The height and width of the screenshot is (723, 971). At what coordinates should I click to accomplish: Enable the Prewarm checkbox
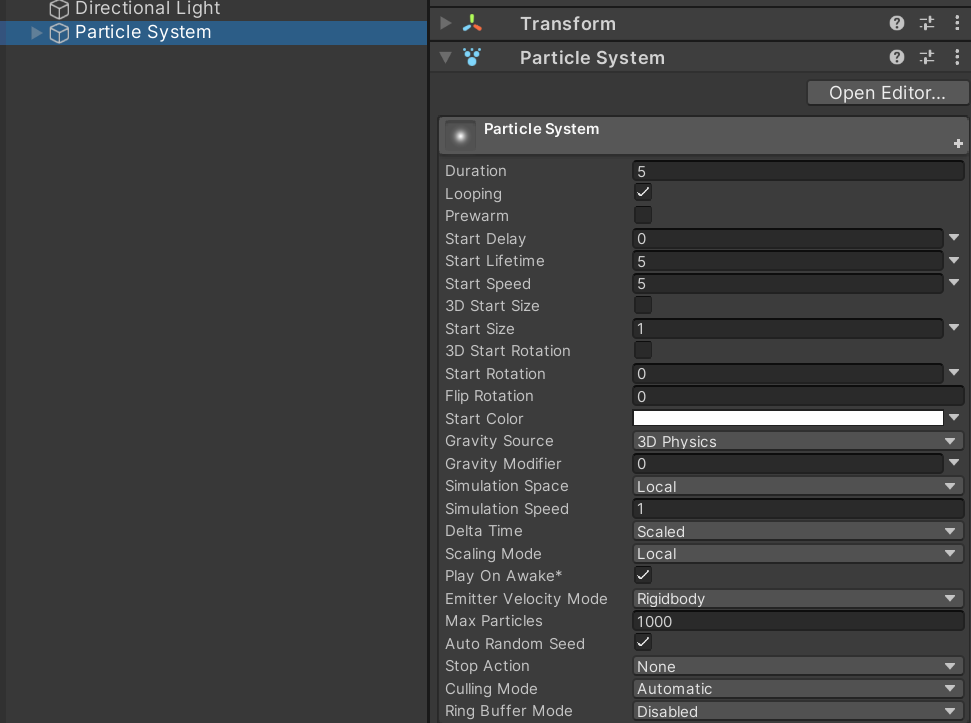tap(643, 216)
